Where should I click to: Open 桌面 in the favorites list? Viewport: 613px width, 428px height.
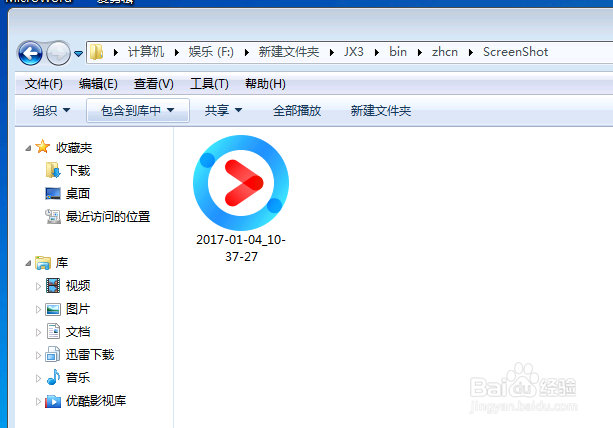(78, 193)
